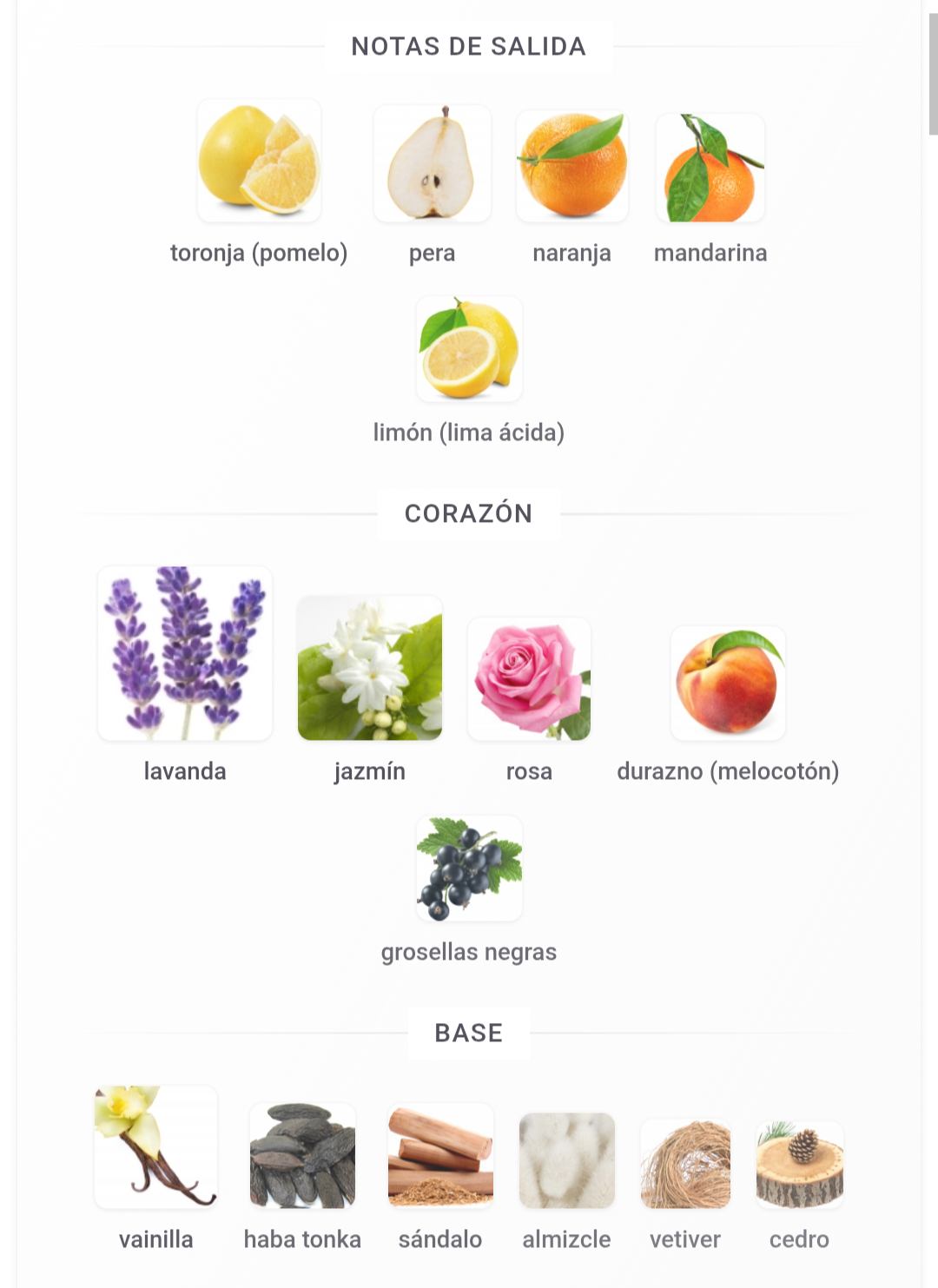Viewport: 938px width, 1288px height.
Task: Select the haba tonka beans image
Action: pos(302,1155)
